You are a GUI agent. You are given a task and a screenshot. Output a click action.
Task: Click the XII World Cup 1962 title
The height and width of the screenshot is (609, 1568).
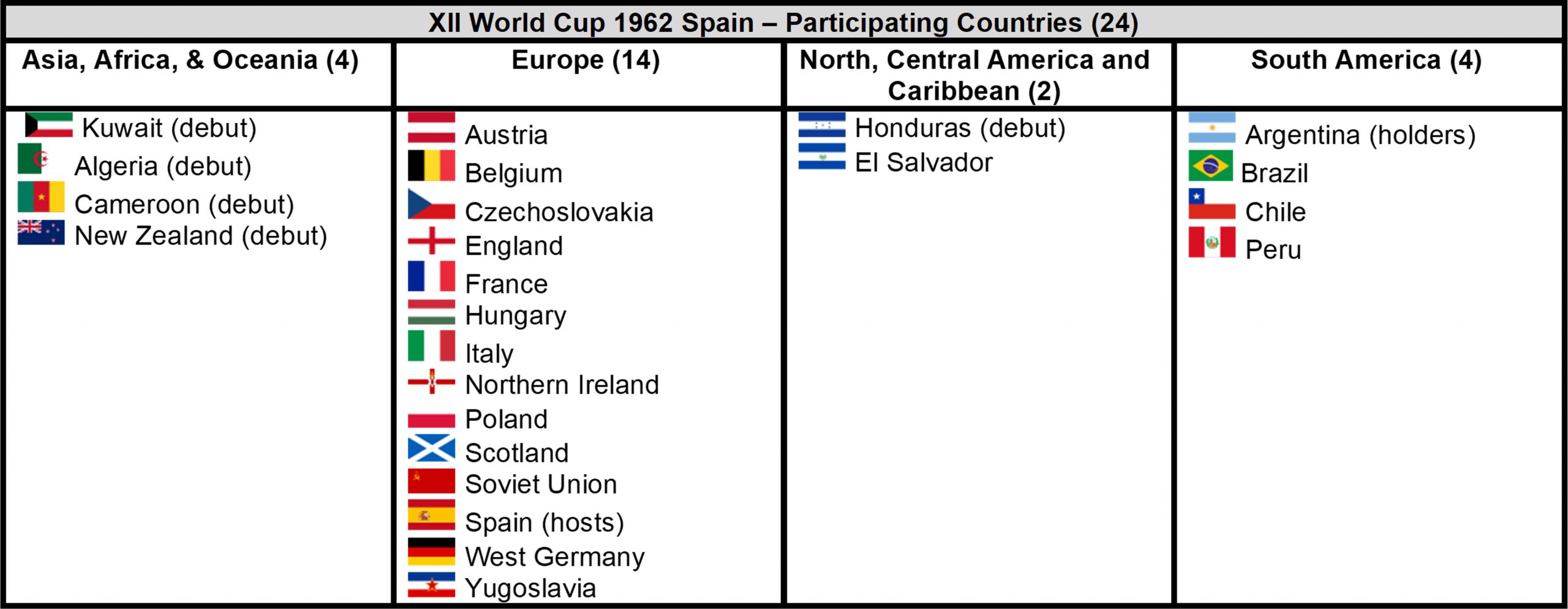coord(783,23)
